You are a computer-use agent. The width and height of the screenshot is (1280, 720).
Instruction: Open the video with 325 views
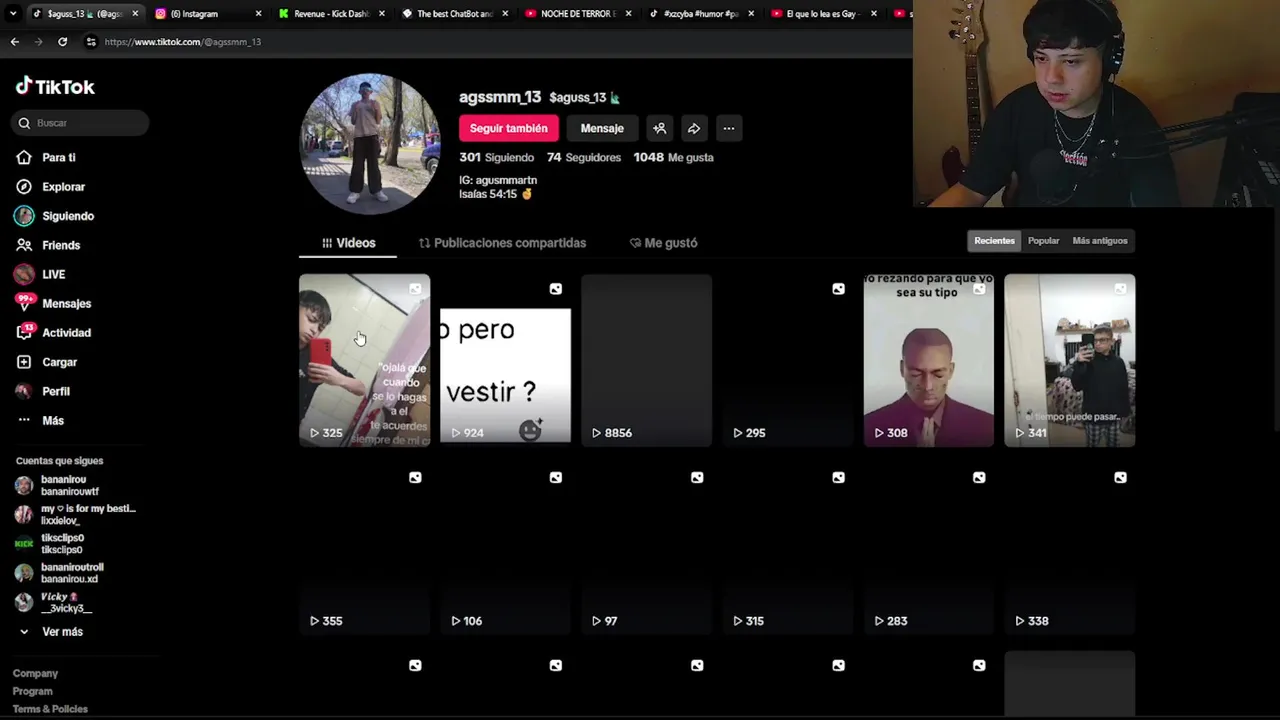364,360
